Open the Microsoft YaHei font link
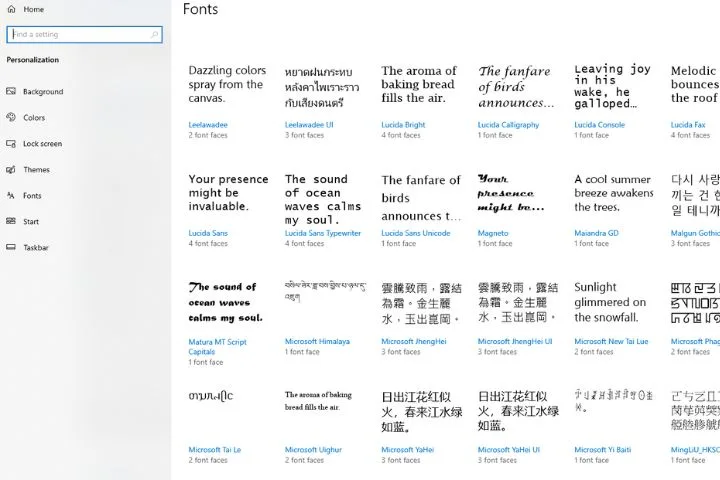This screenshot has width=720, height=480. [407, 450]
